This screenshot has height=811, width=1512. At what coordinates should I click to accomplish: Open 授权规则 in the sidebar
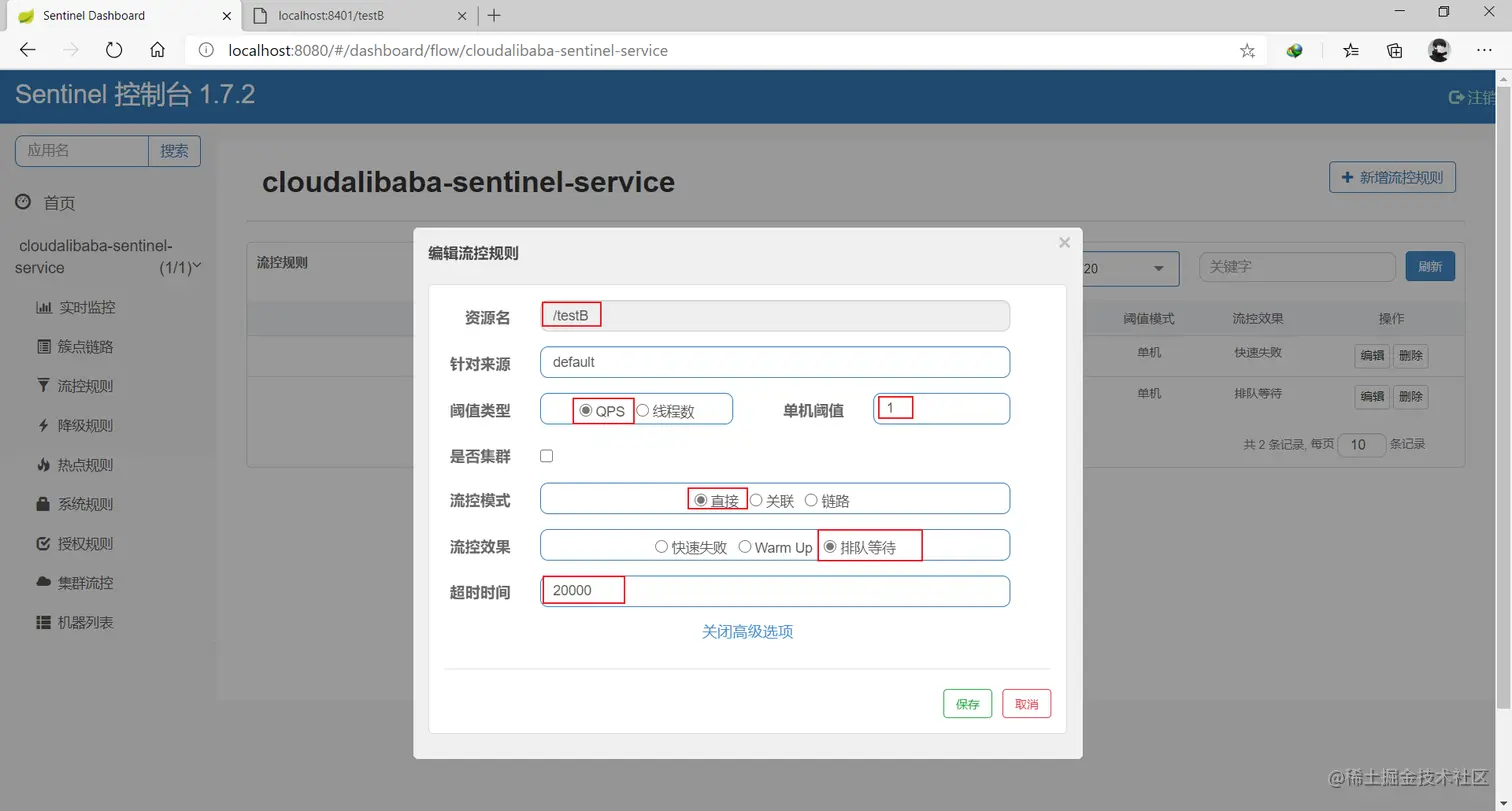[x=86, y=544]
